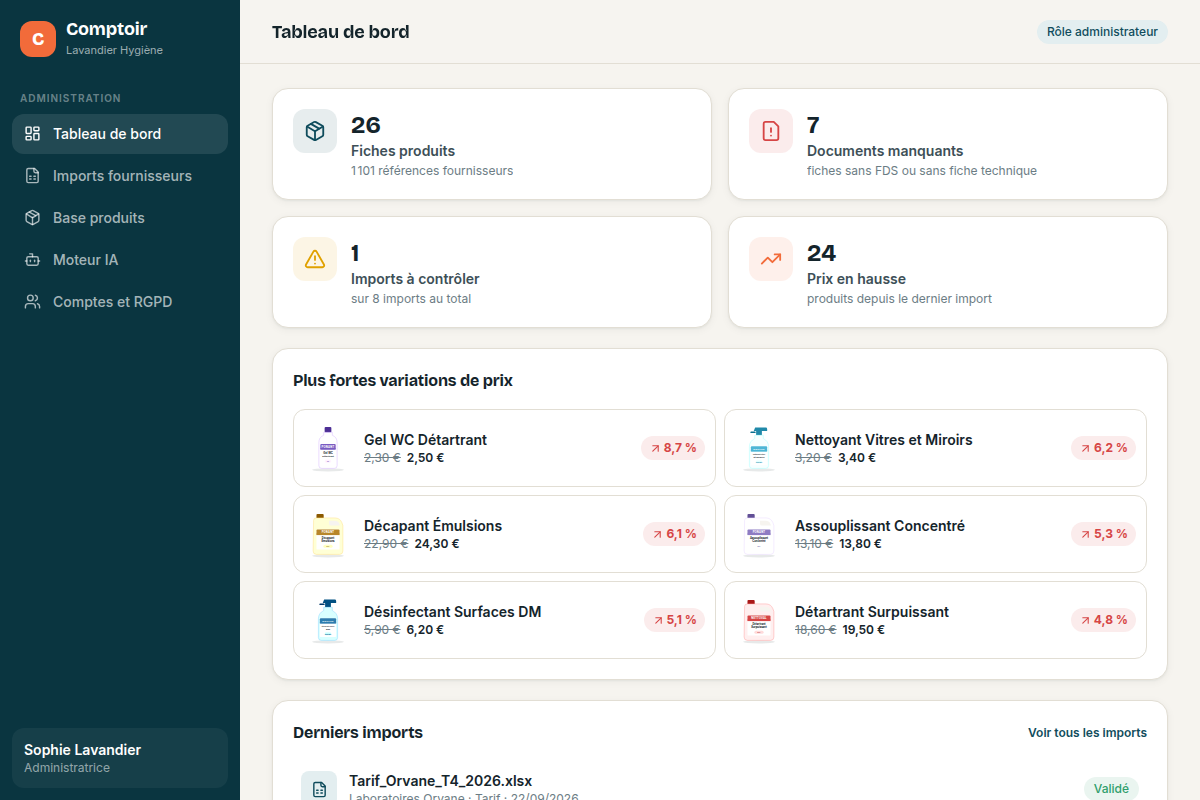
Task: Click the 5,3 % variation badge
Action: point(1104,534)
